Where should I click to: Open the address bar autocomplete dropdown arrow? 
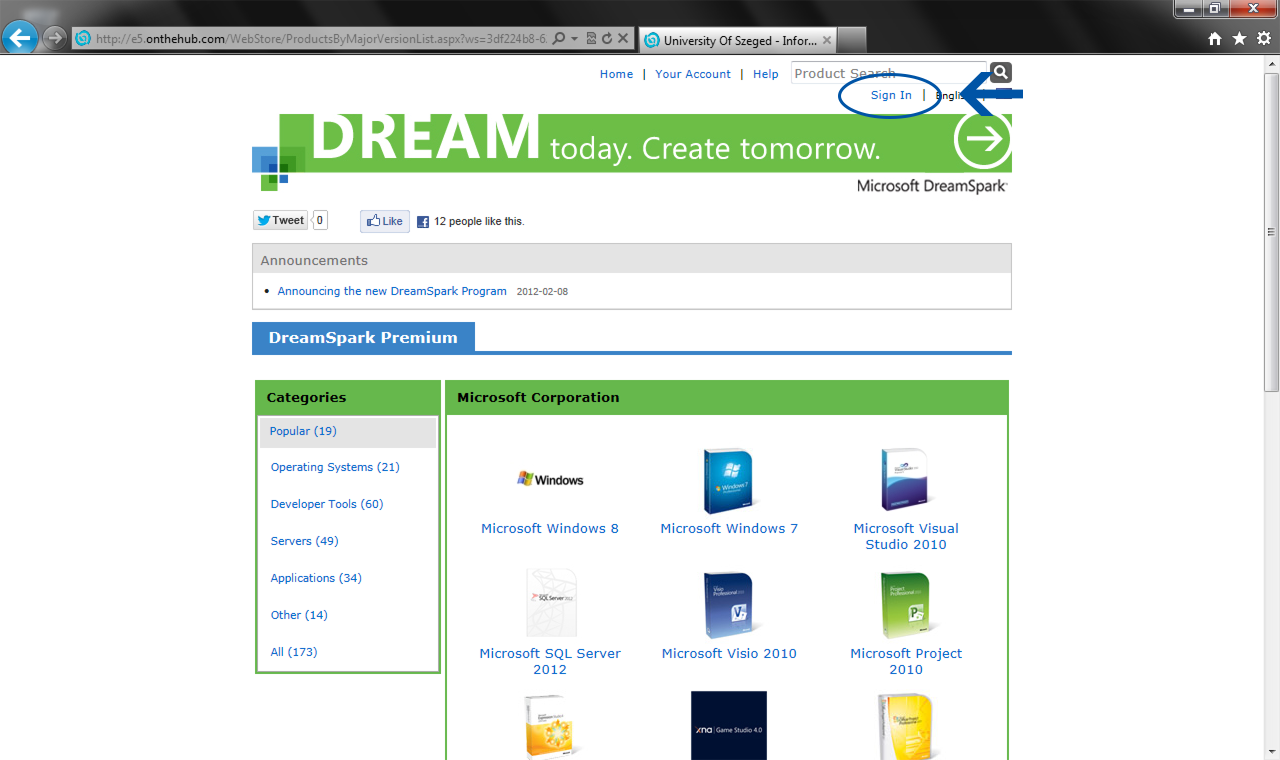(574, 39)
